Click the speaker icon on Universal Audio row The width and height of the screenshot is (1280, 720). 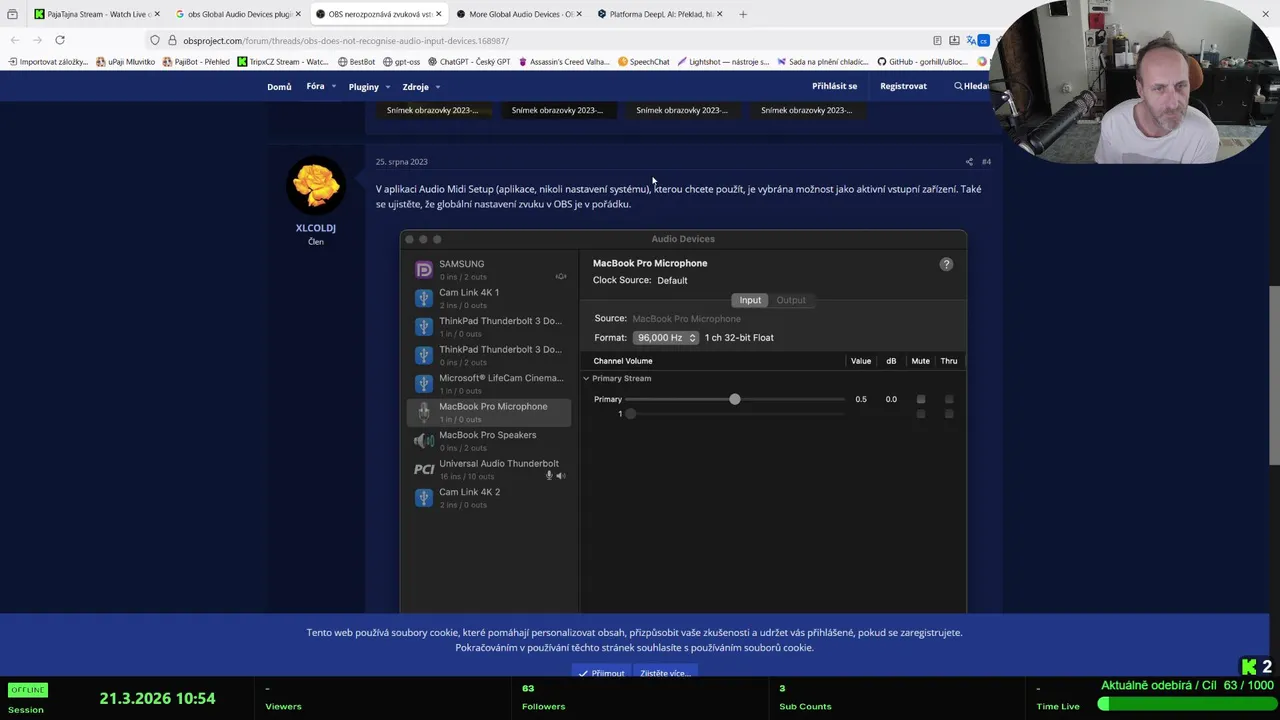(561, 476)
